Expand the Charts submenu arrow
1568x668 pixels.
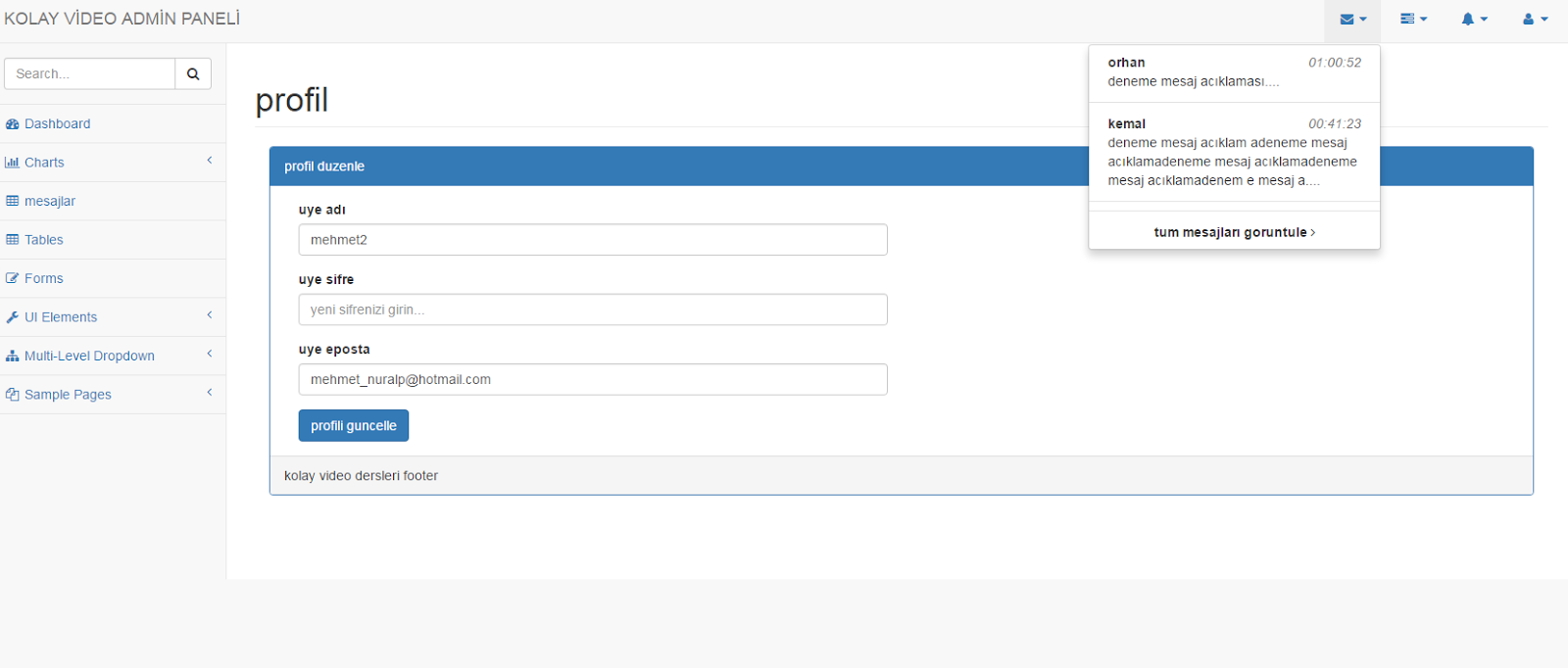coord(210,161)
